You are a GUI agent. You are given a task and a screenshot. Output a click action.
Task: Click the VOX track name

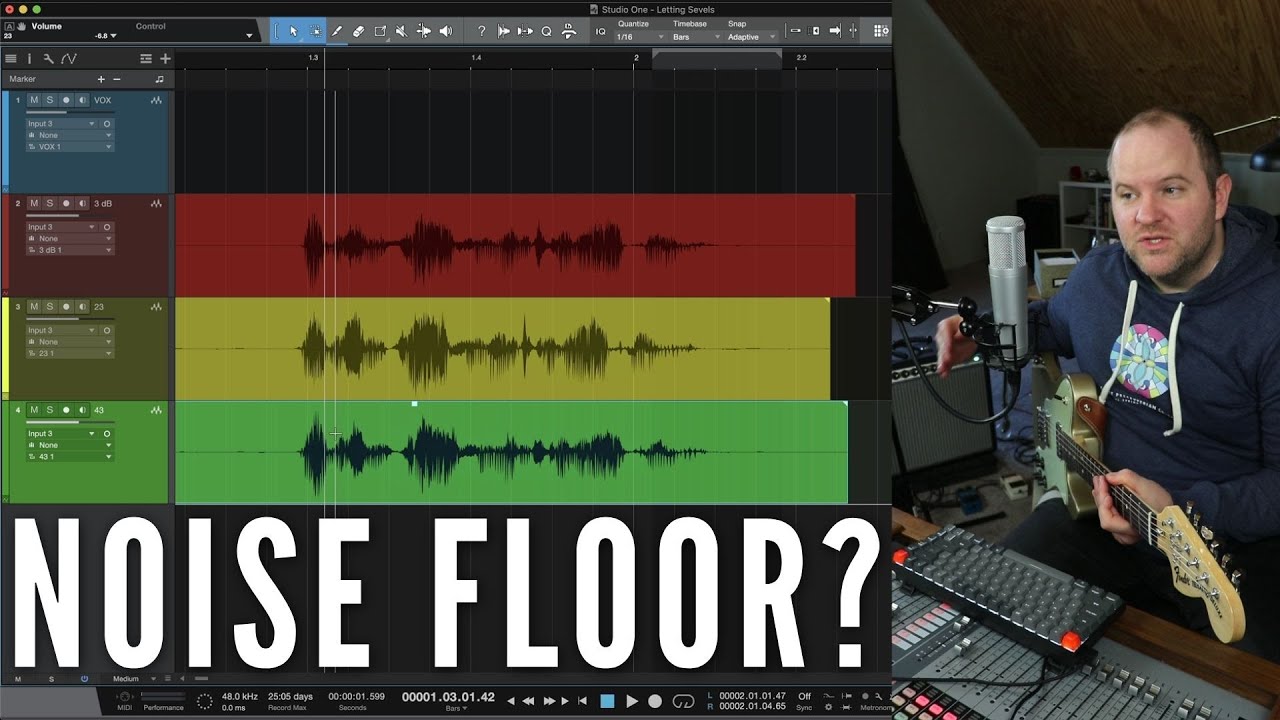point(103,100)
